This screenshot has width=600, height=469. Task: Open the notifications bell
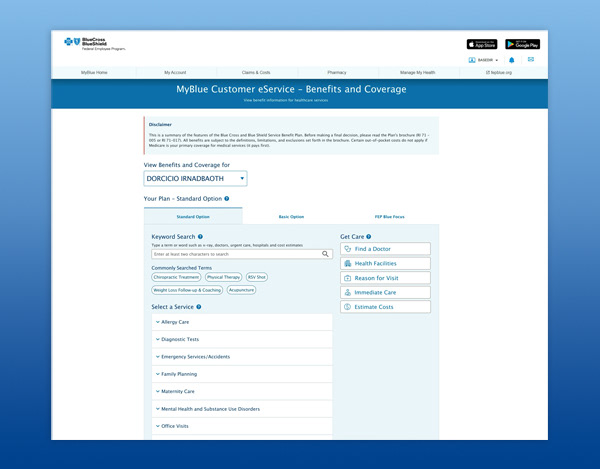[x=512, y=60]
